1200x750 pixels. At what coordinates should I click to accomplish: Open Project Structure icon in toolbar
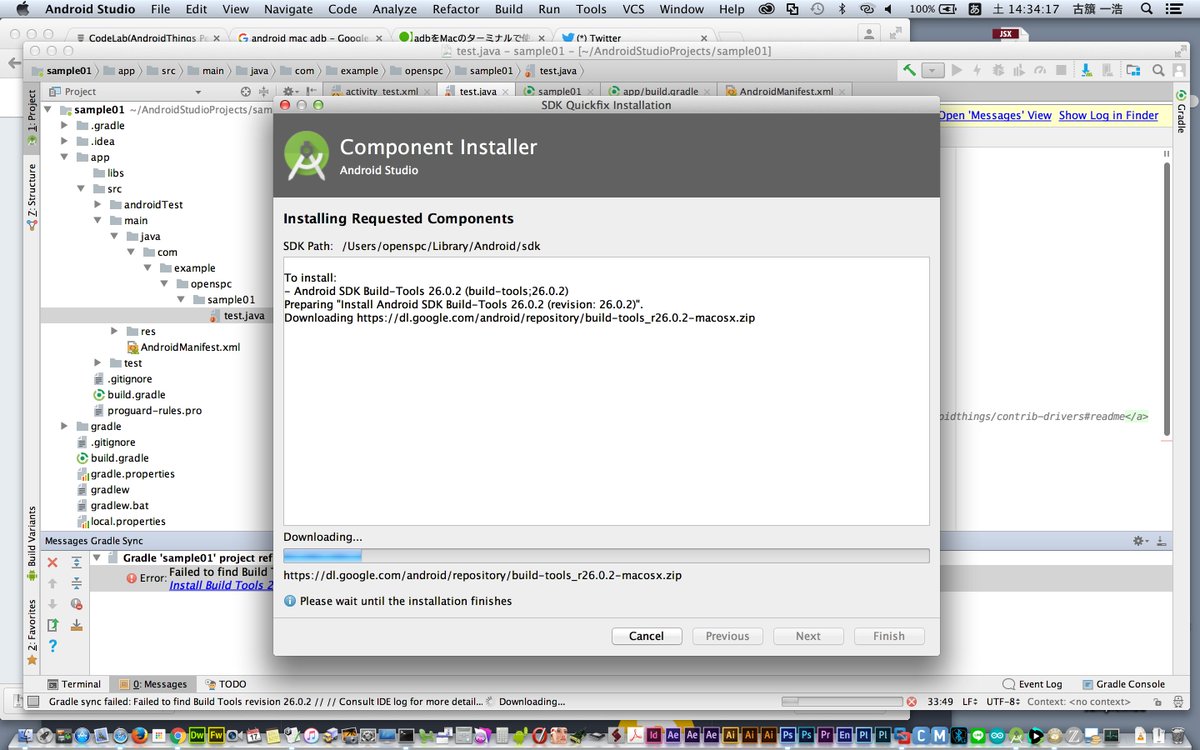pyautogui.click(x=1133, y=70)
